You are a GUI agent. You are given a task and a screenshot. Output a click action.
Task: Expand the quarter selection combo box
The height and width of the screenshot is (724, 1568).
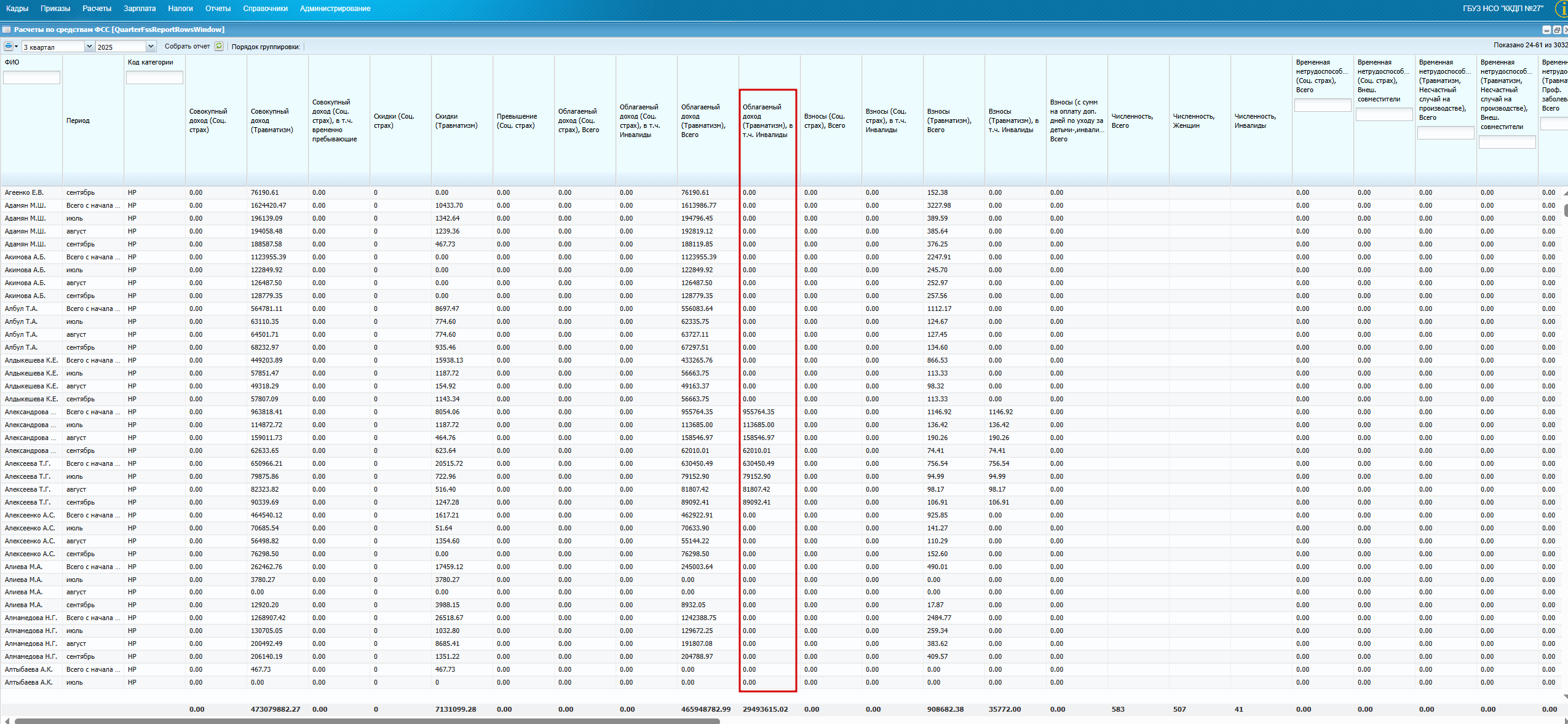[89, 47]
